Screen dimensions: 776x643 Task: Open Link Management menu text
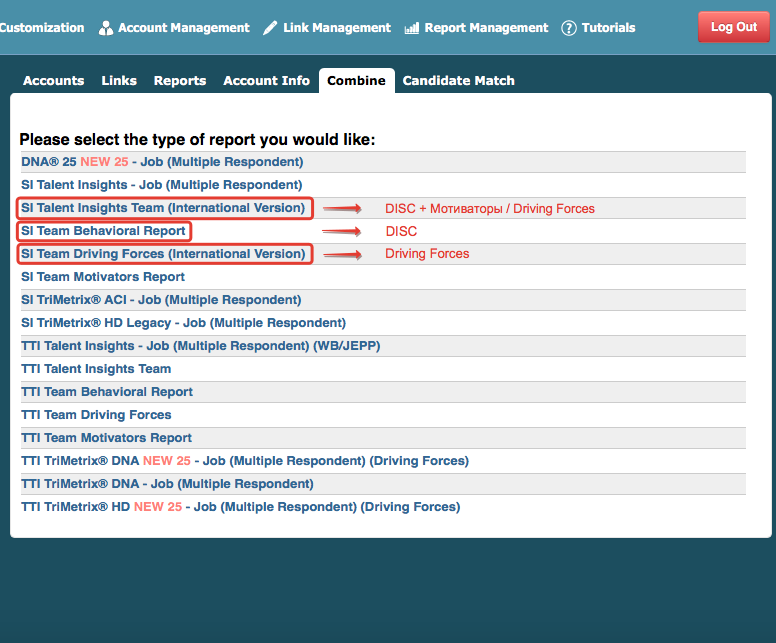point(337,28)
